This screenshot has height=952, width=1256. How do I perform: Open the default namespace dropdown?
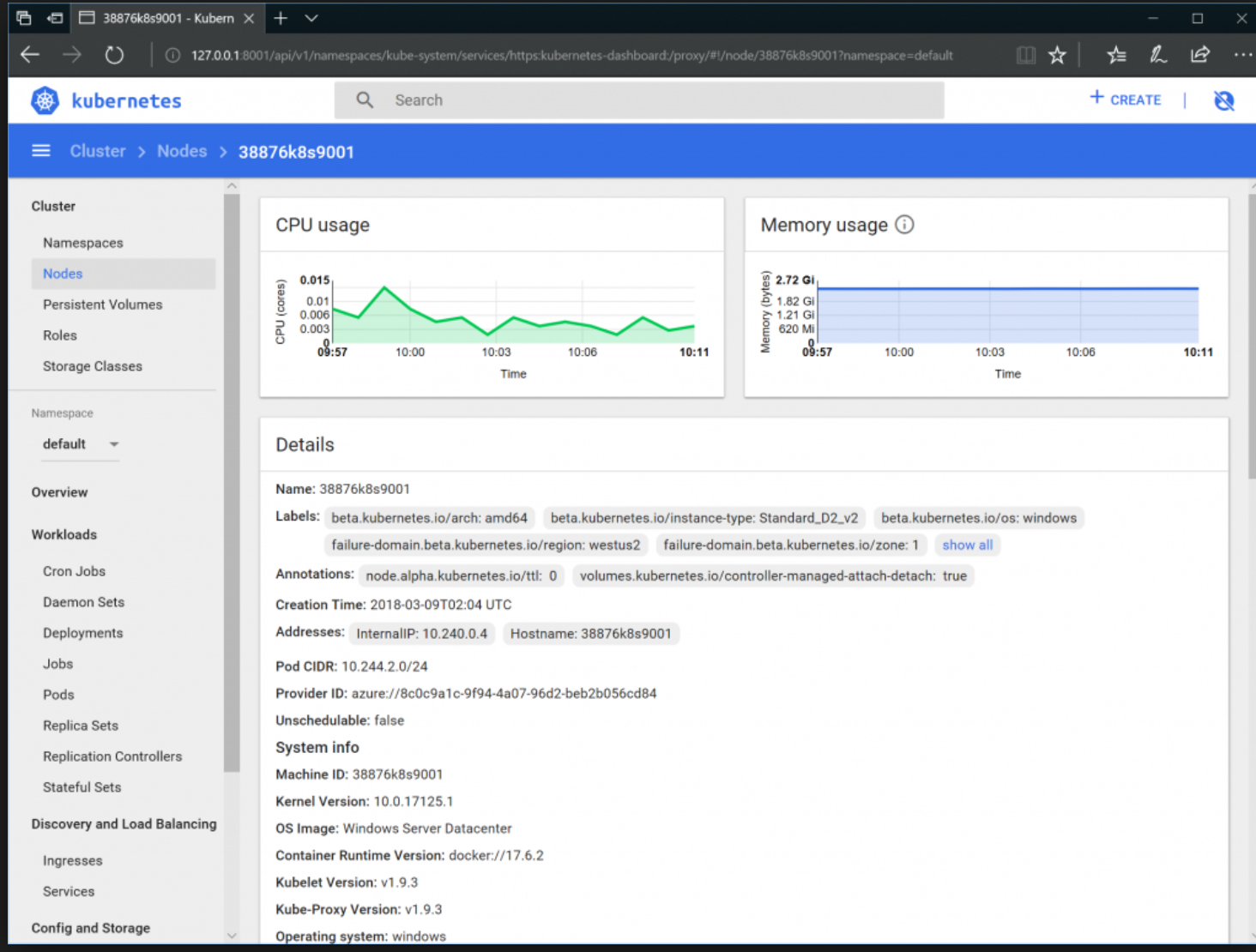(x=81, y=444)
